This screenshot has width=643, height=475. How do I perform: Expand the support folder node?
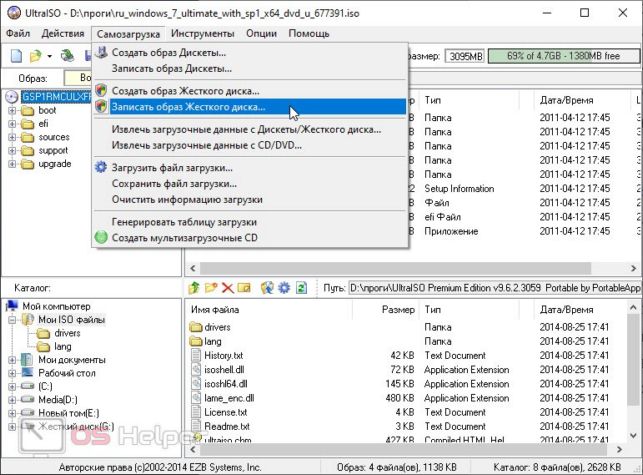tap(12, 151)
